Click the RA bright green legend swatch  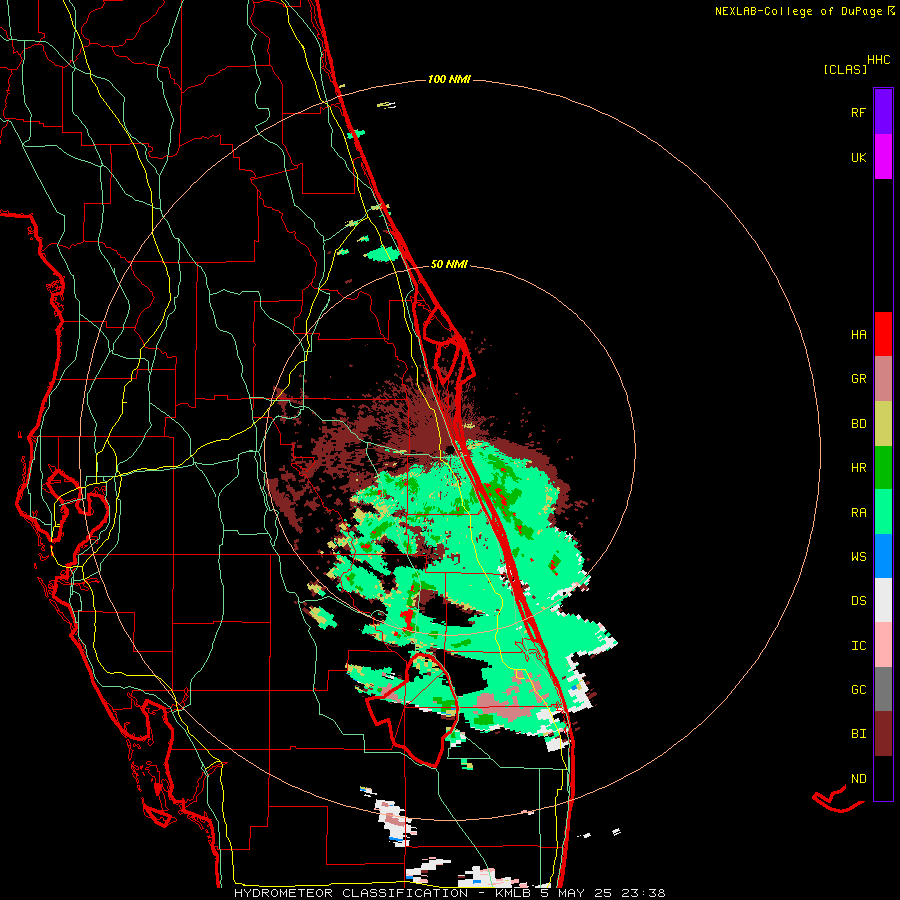[x=883, y=512]
